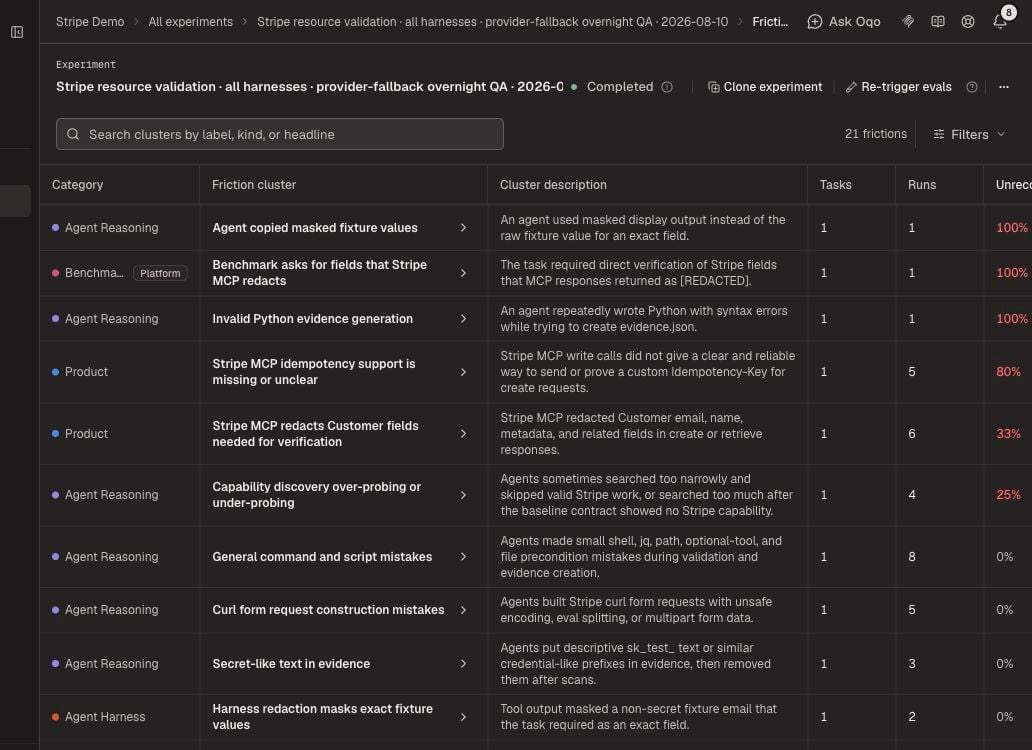Click help icon next to Re-trigger evals
Viewport: 1032px width, 750px height.
[x=971, y=87]
